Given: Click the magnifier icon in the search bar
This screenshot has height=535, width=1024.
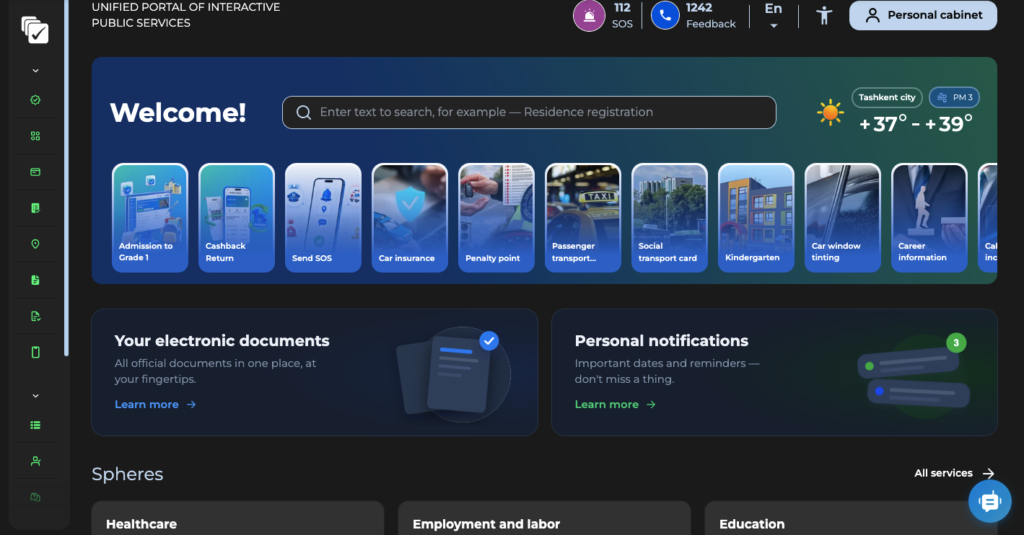Looking at the screenshot, I should tap(304, 112).
